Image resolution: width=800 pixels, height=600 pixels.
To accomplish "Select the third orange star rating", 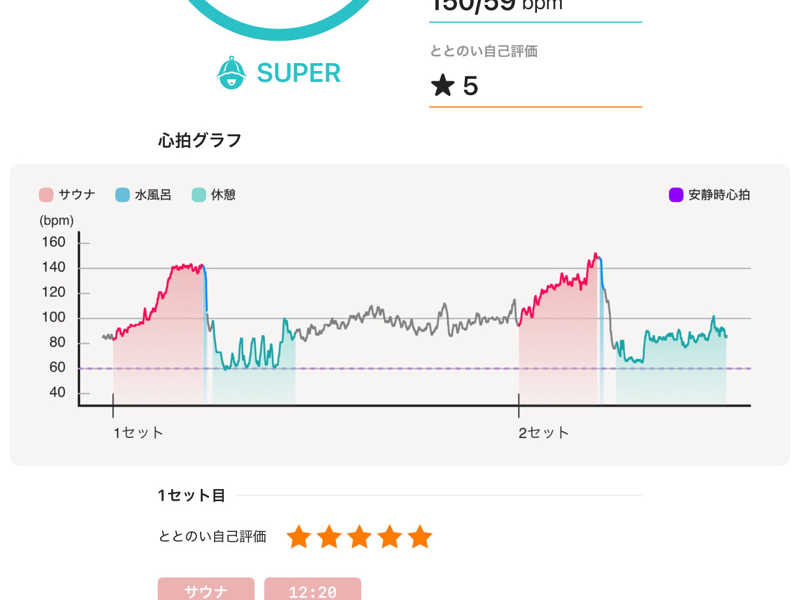I will pos(360,537).
